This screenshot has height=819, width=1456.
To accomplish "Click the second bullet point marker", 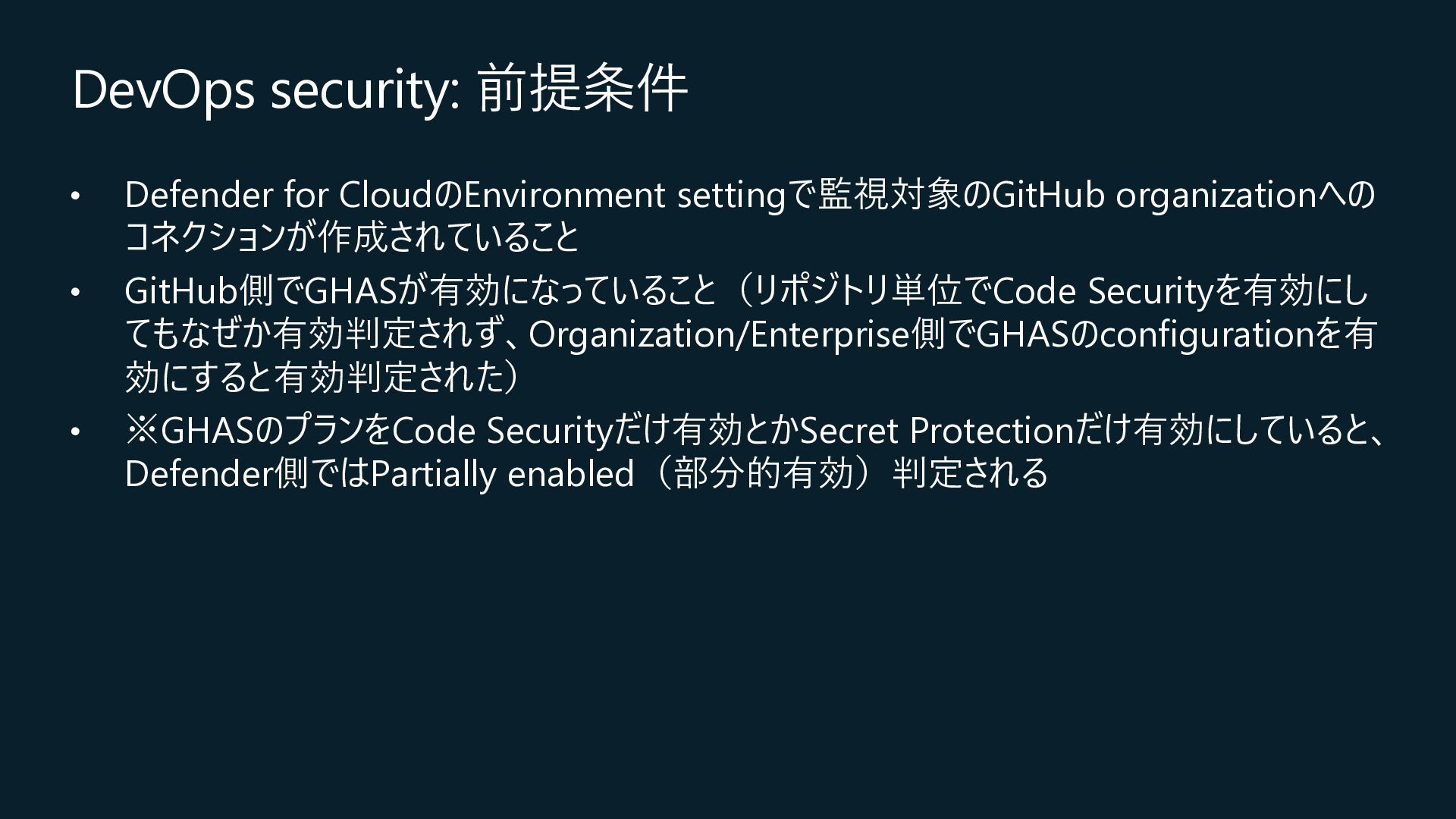I will click(74, 292).
